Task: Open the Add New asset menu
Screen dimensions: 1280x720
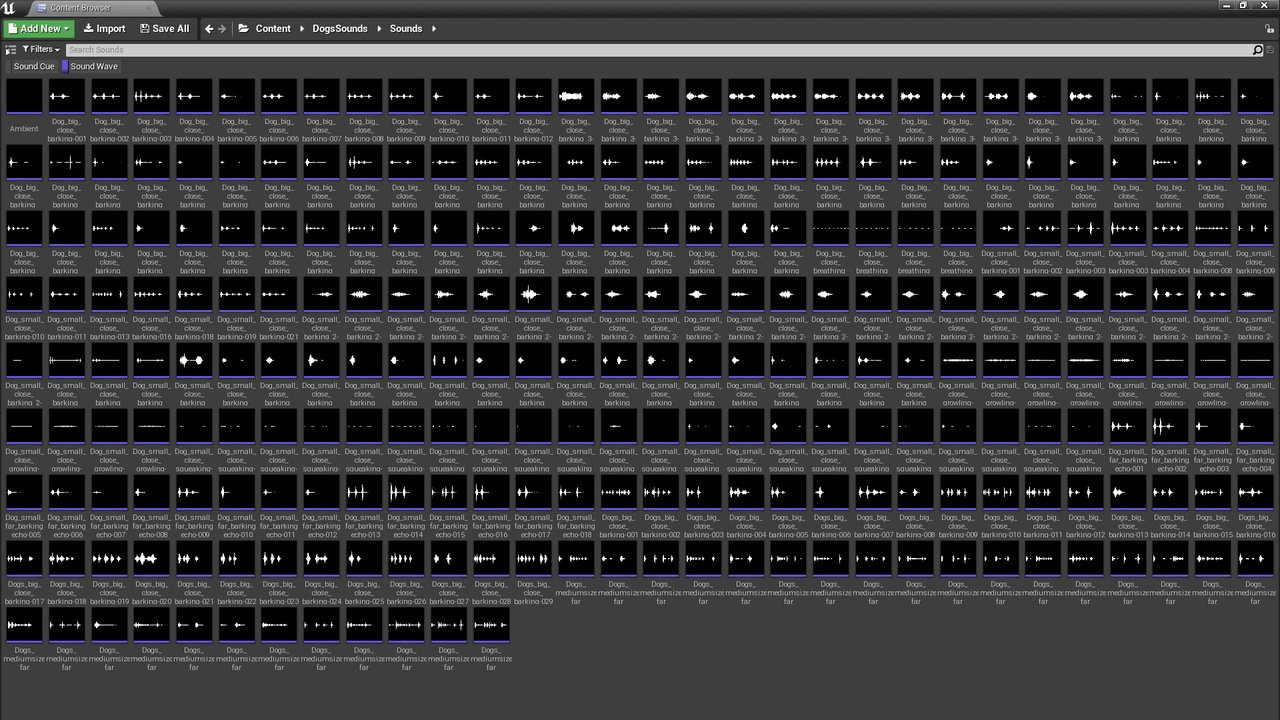Action: coord(38,29)
